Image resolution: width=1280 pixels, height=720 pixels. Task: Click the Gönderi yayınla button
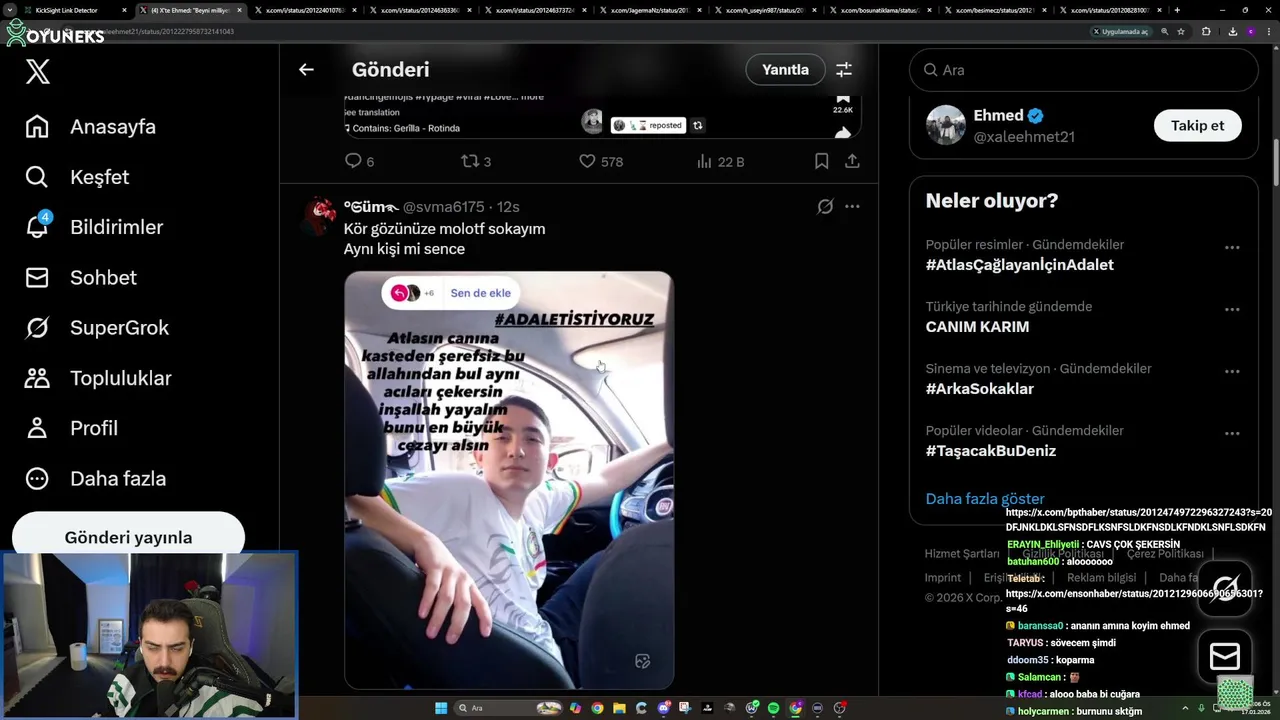[128, 537]
